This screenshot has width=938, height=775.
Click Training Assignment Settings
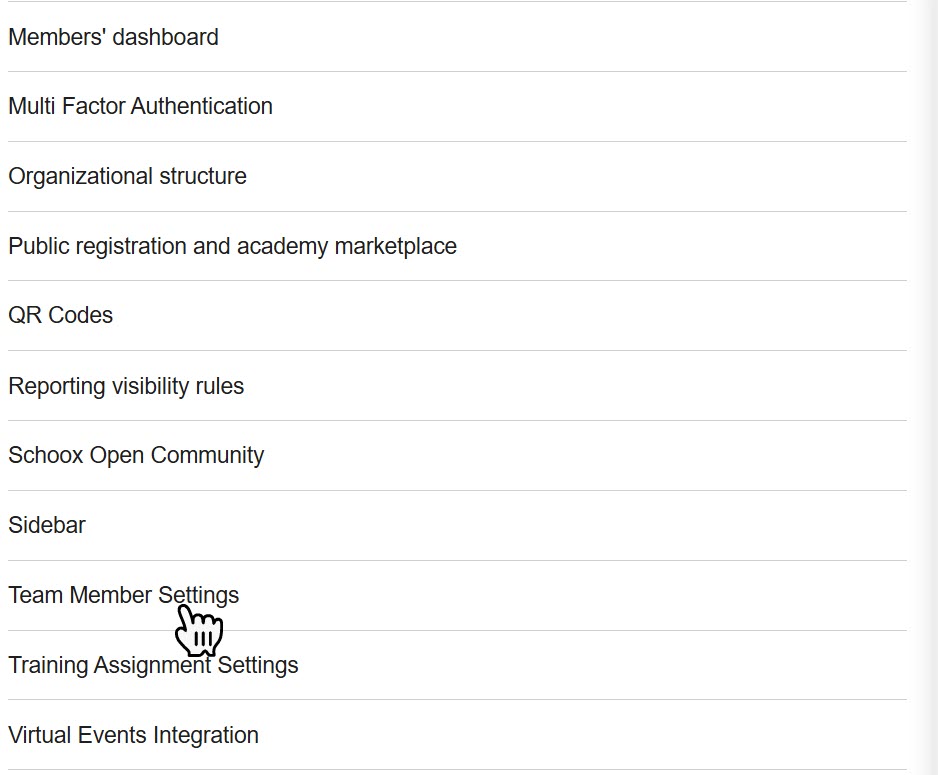[153, 665]
